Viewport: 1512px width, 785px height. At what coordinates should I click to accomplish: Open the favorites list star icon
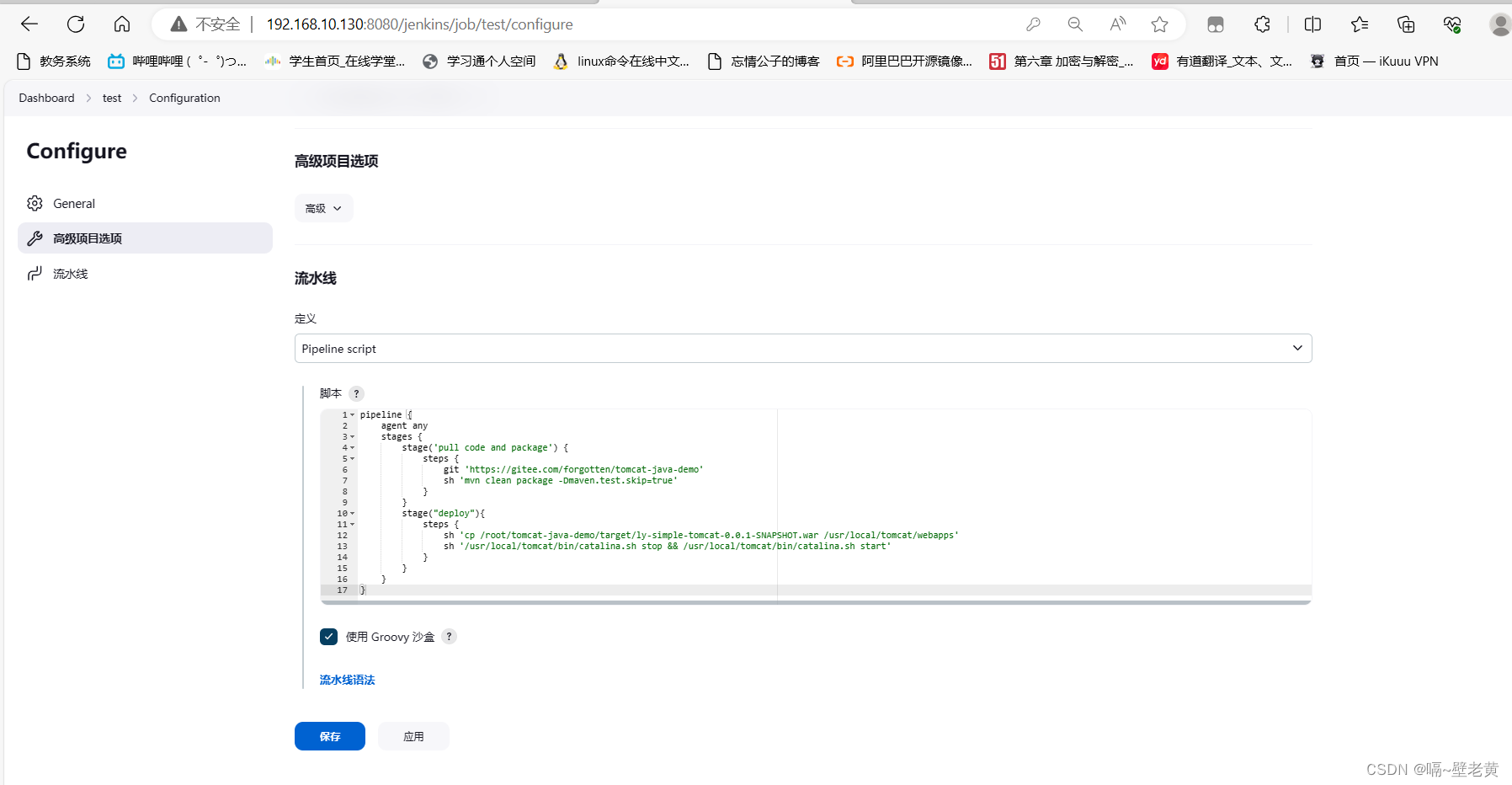1360,24
